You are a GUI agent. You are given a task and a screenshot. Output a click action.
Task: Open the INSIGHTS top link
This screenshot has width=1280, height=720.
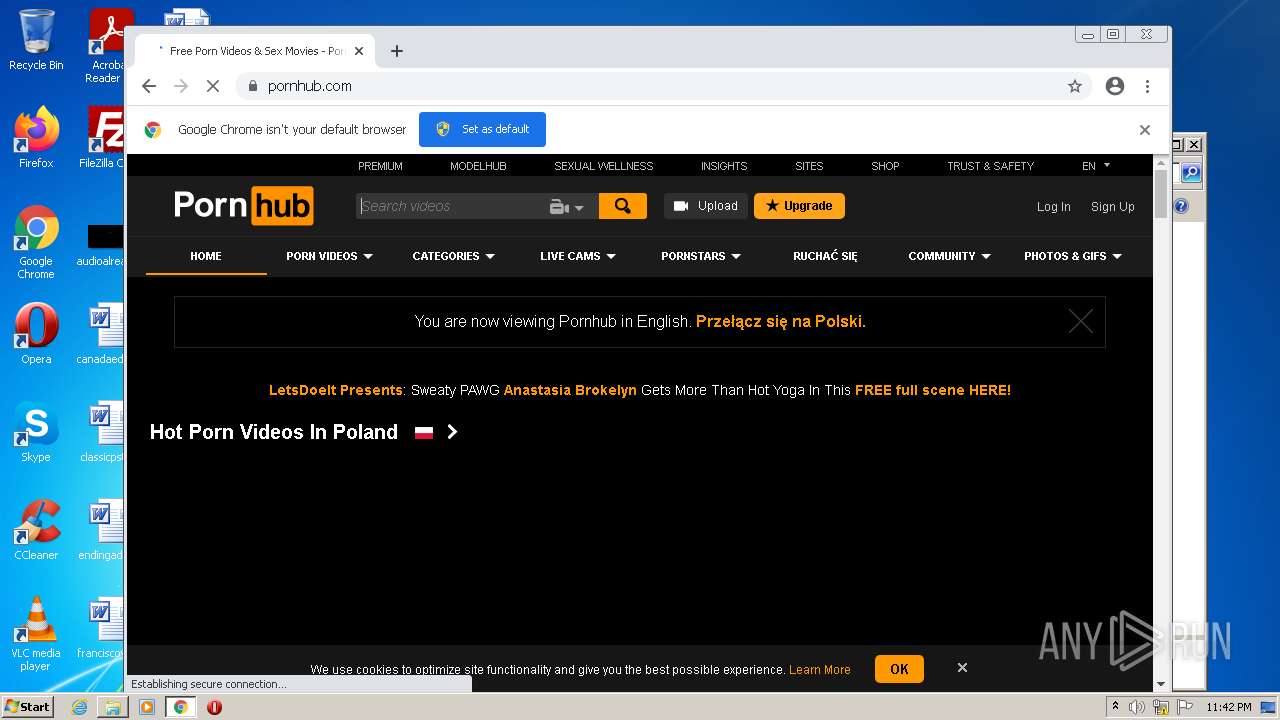pos(724,166)
